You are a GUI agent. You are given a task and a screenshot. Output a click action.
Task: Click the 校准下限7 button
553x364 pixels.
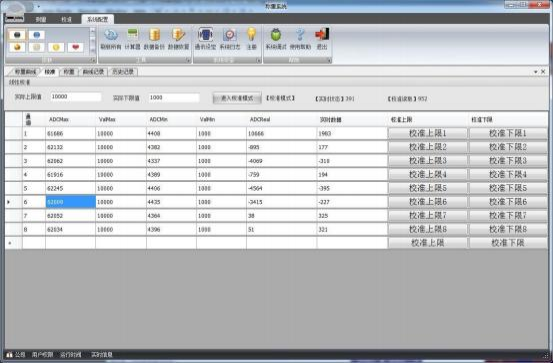click(508, 216)
